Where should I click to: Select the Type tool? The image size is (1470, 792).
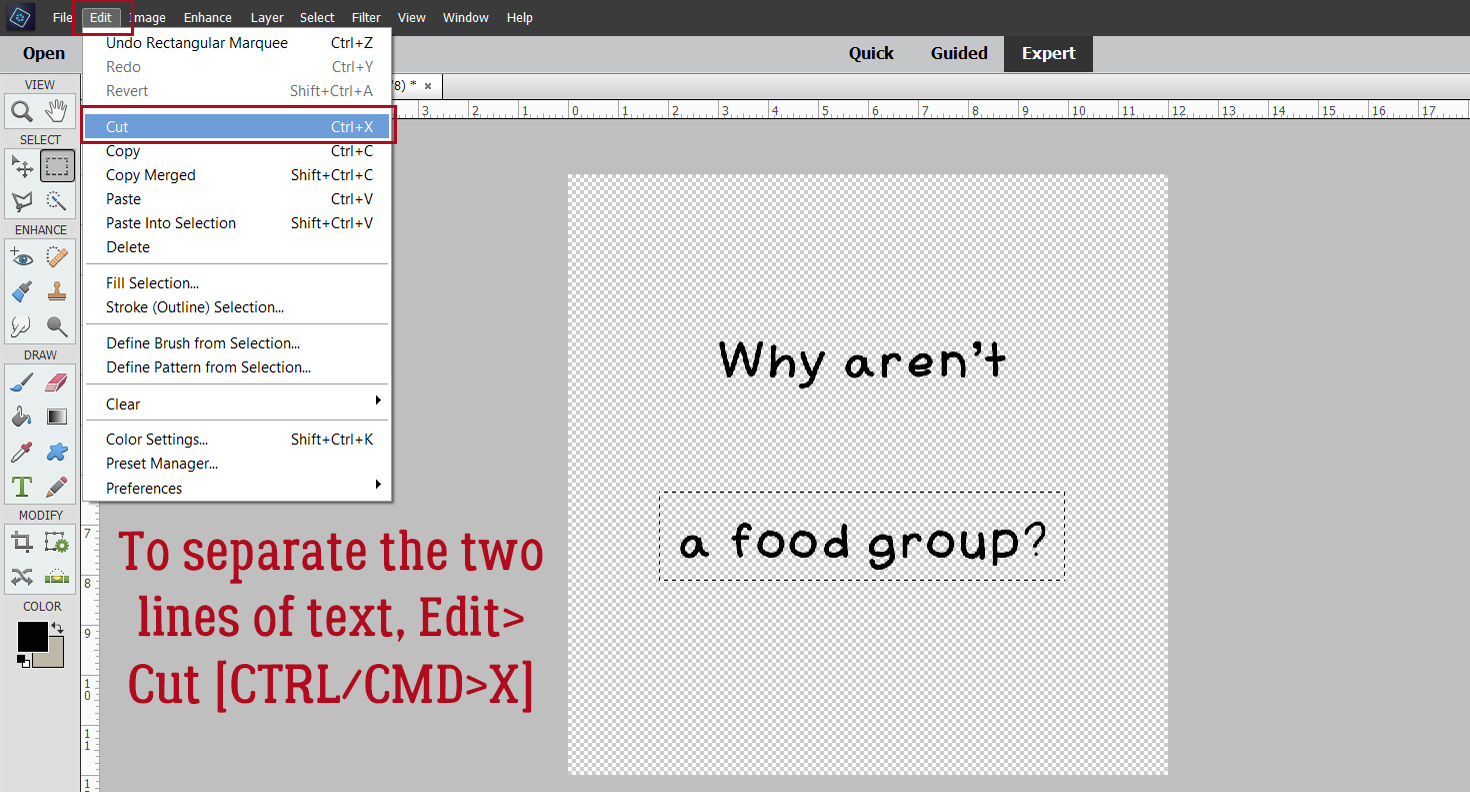tap(22, 487)
